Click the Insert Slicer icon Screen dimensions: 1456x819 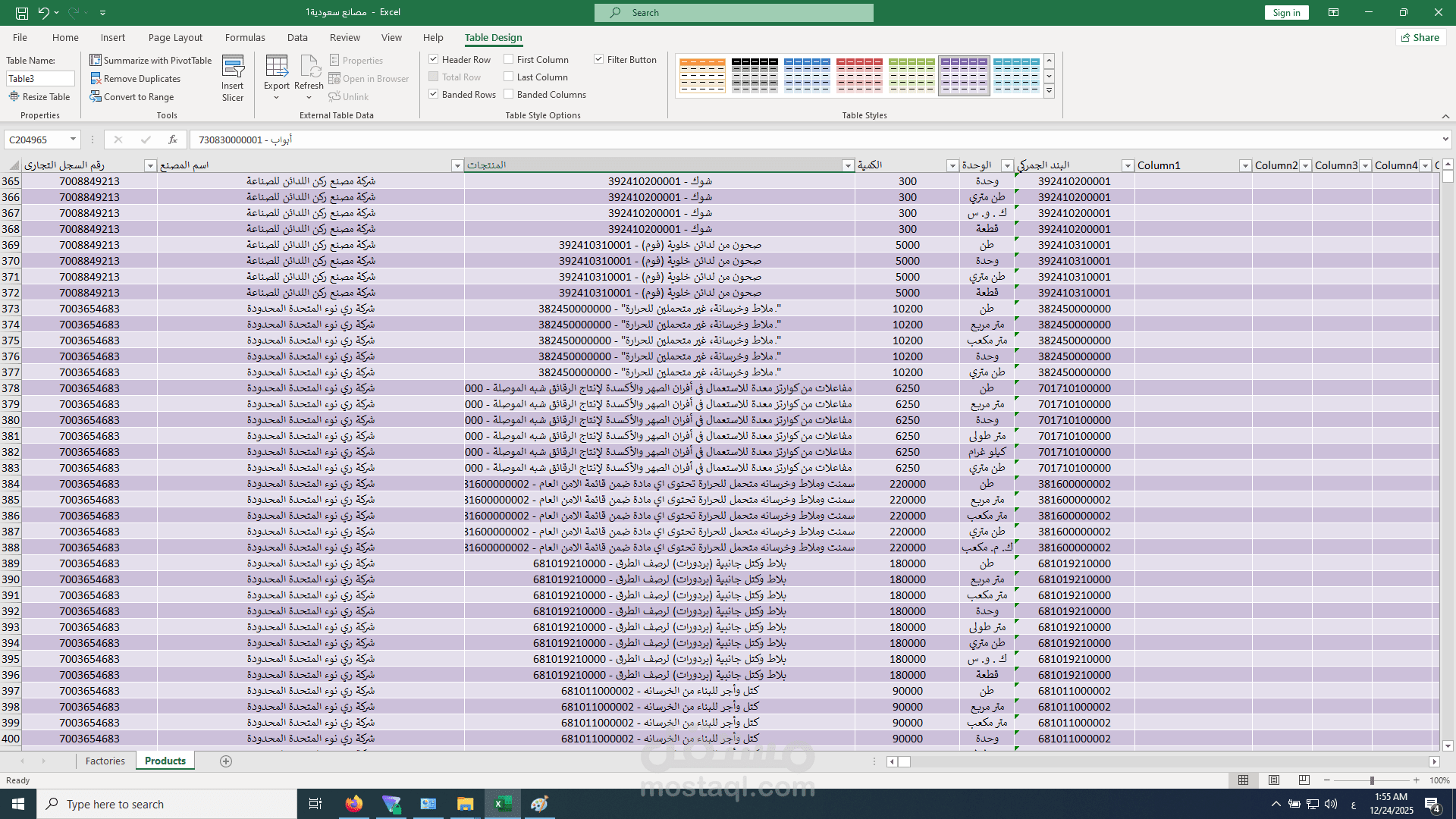click(233, 67)
